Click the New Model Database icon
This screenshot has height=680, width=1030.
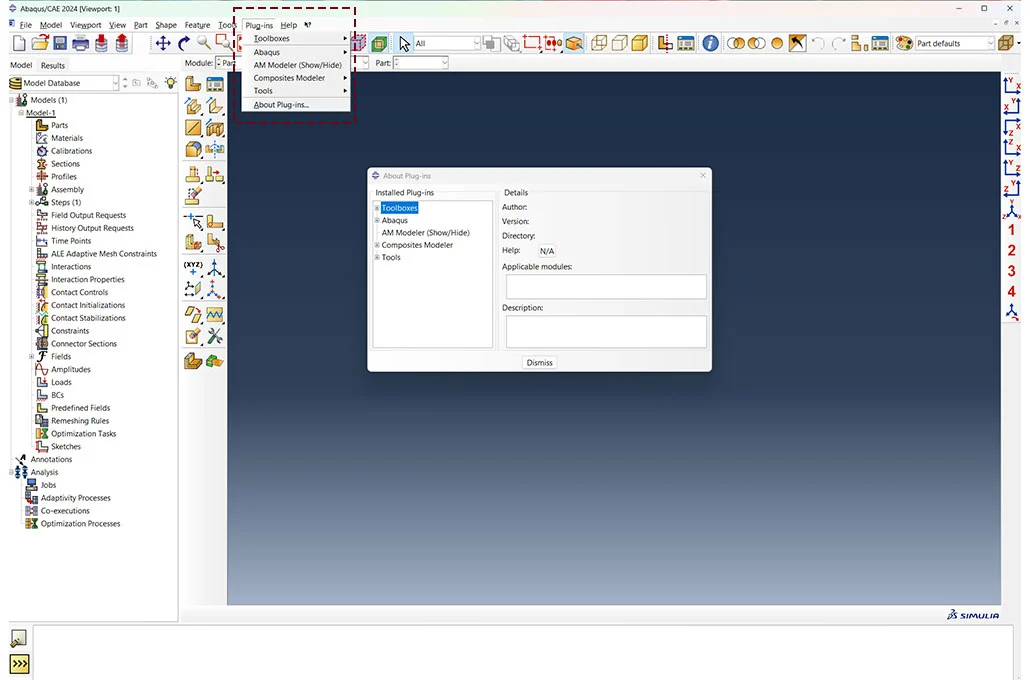click(19, 43)
